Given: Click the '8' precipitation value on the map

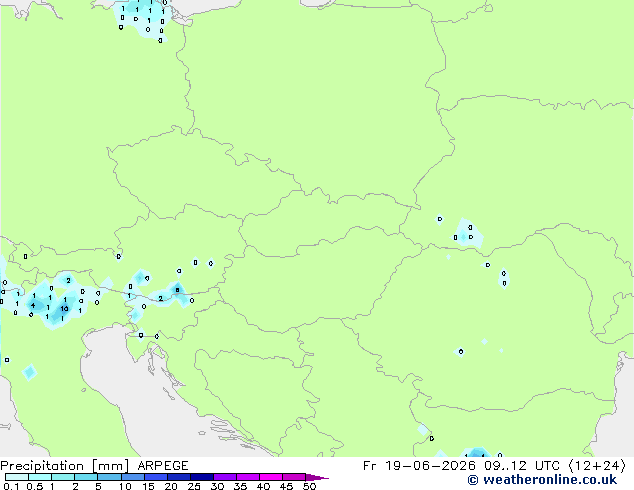Looking at the screenshot, I should (177, 290).
